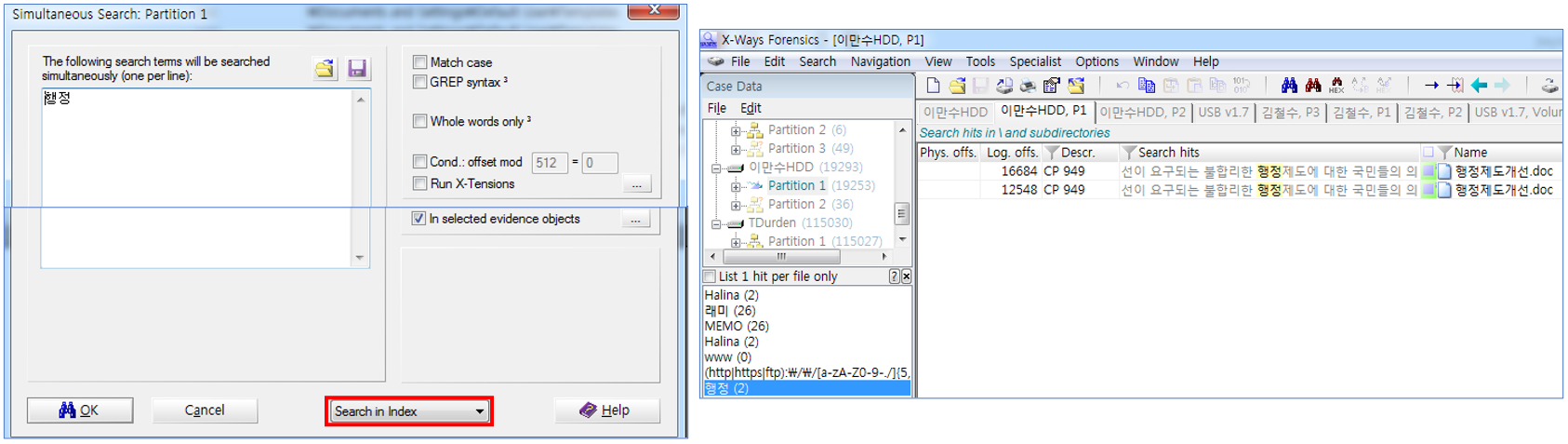Click the offset mod 512 input field
This screenshot has height=444, width=1568.
[x=549, y=163]
